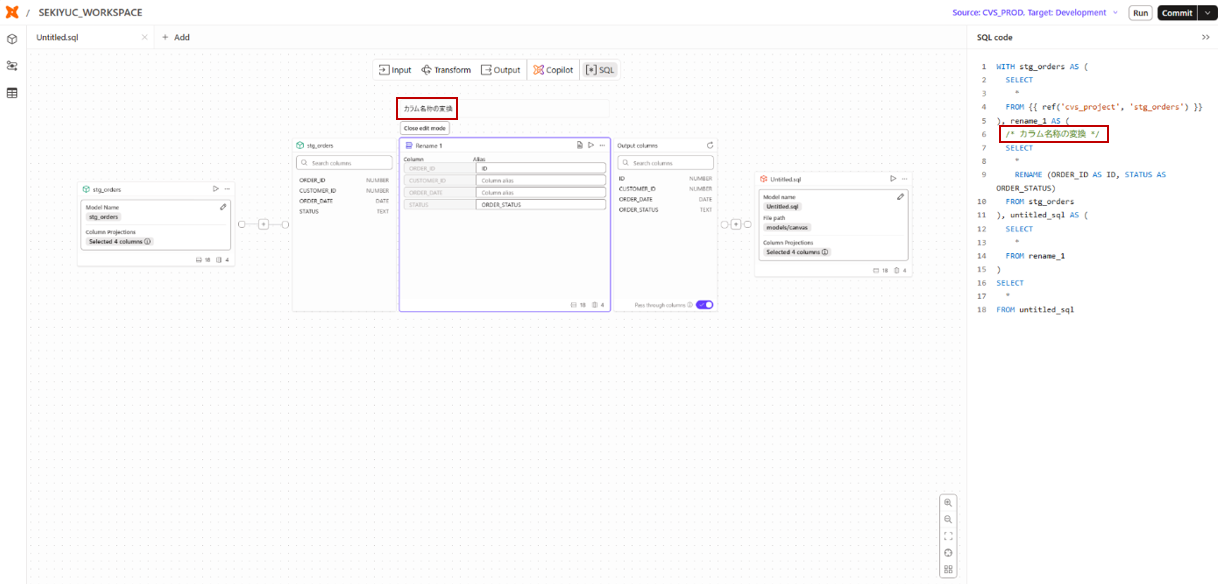
Task: Open more options on Untitled.sql node
Action: coord(903,178)
